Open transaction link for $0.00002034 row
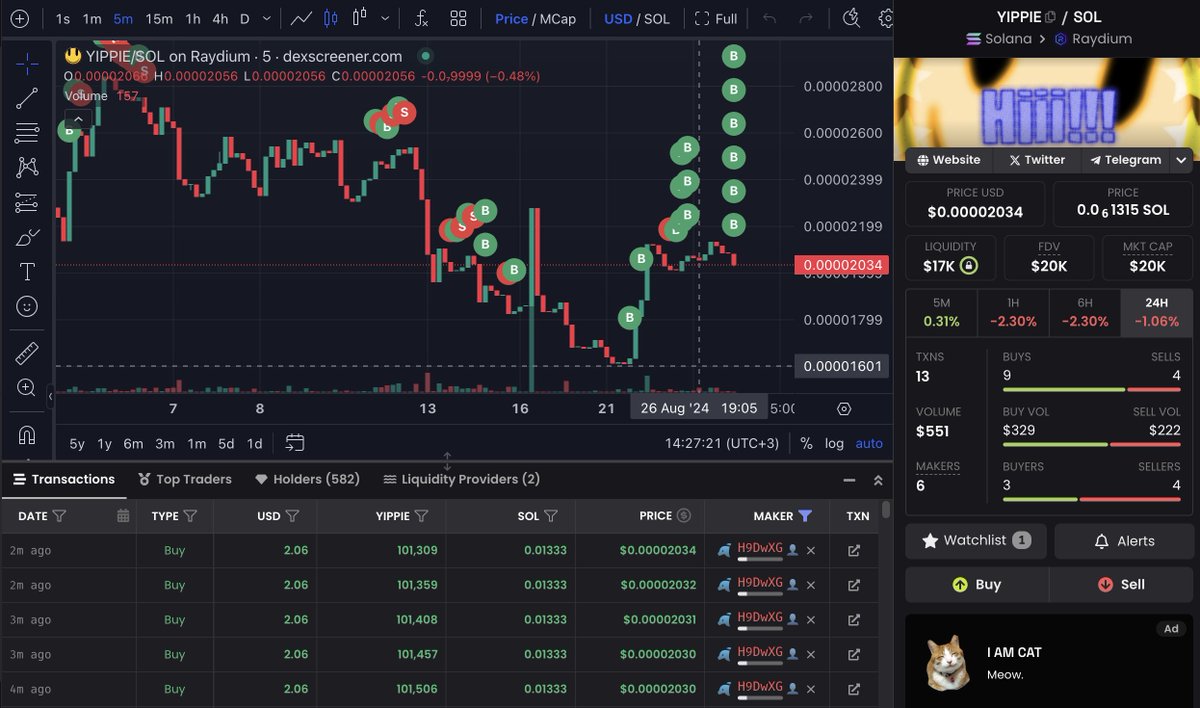Viewport: 1200px width, 708px height. [854, 550]
